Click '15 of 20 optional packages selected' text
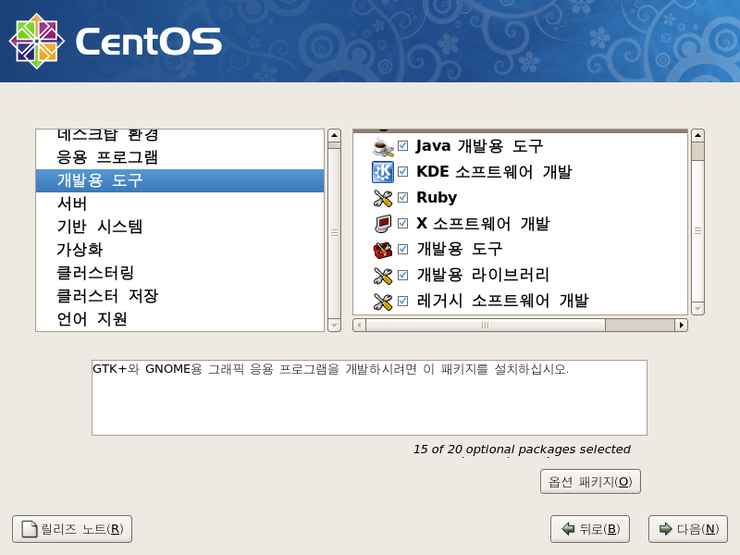 (522, 449)
